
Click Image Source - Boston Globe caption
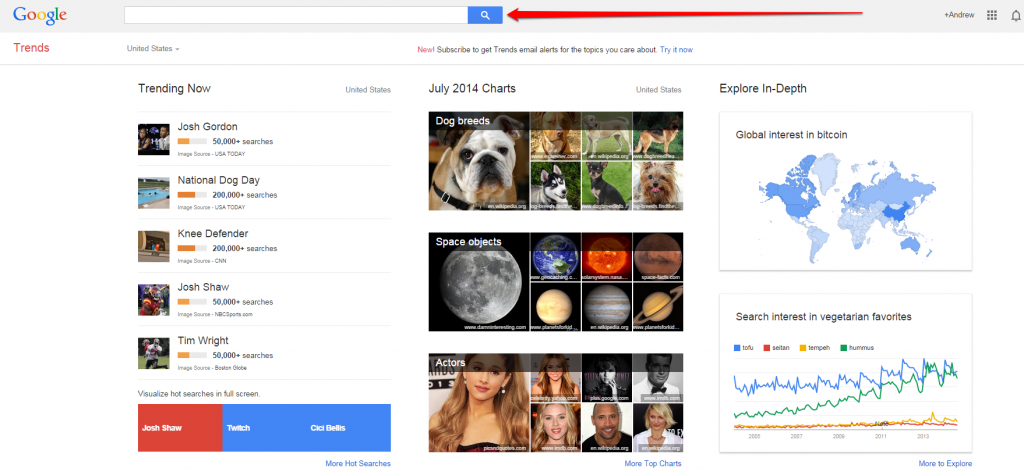[212, 368]
